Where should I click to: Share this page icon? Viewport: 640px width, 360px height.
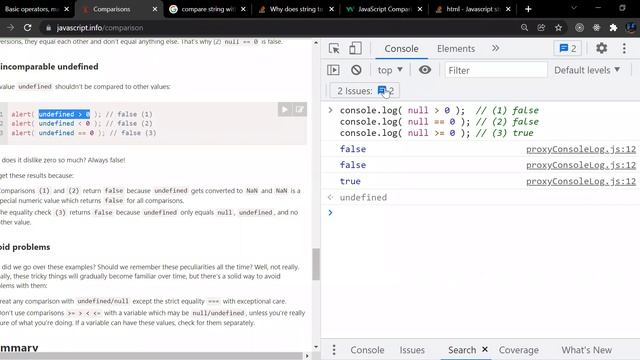[541, 28]
